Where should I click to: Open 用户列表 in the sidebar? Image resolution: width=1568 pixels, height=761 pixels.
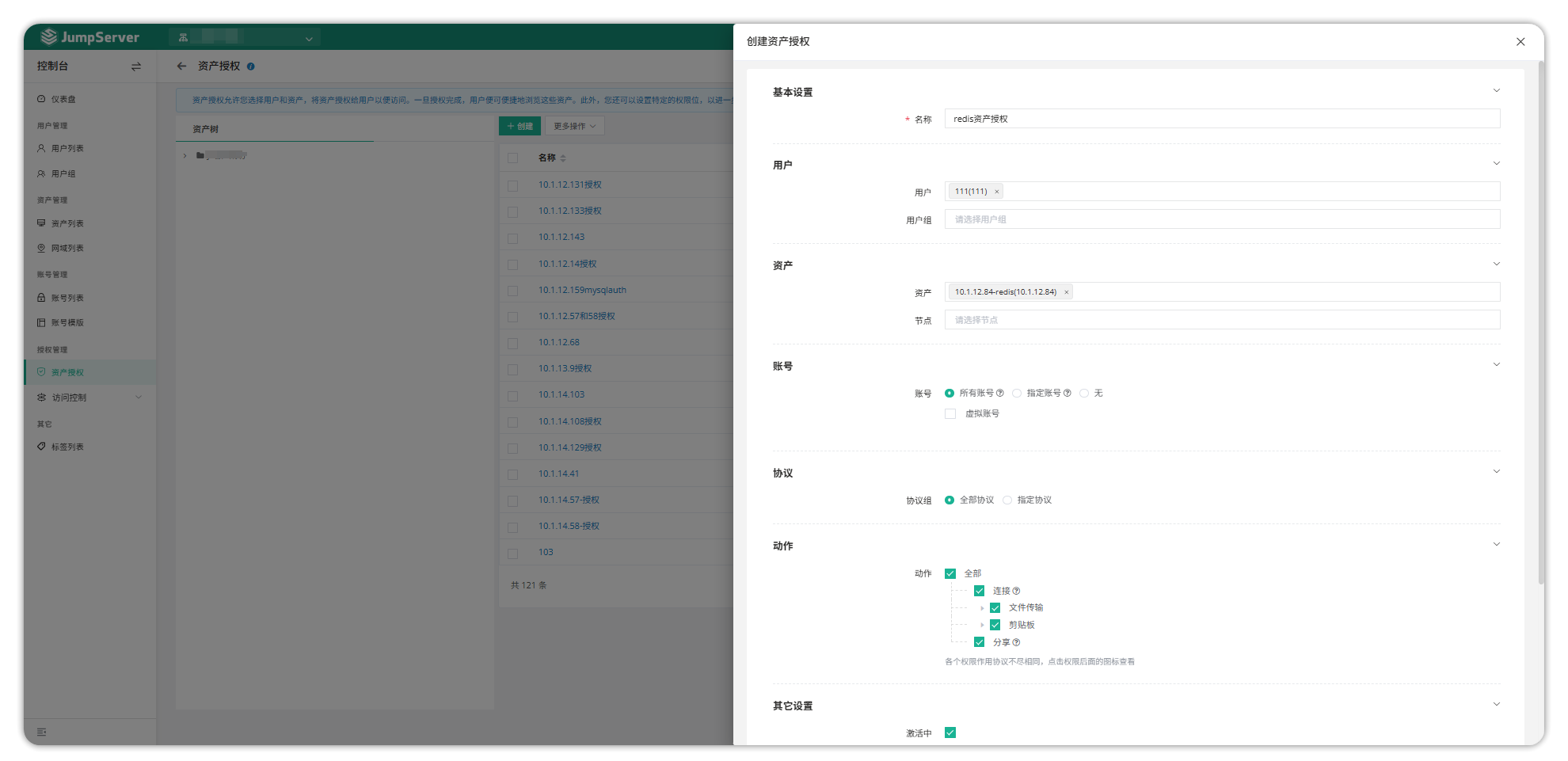coord(67,149)
